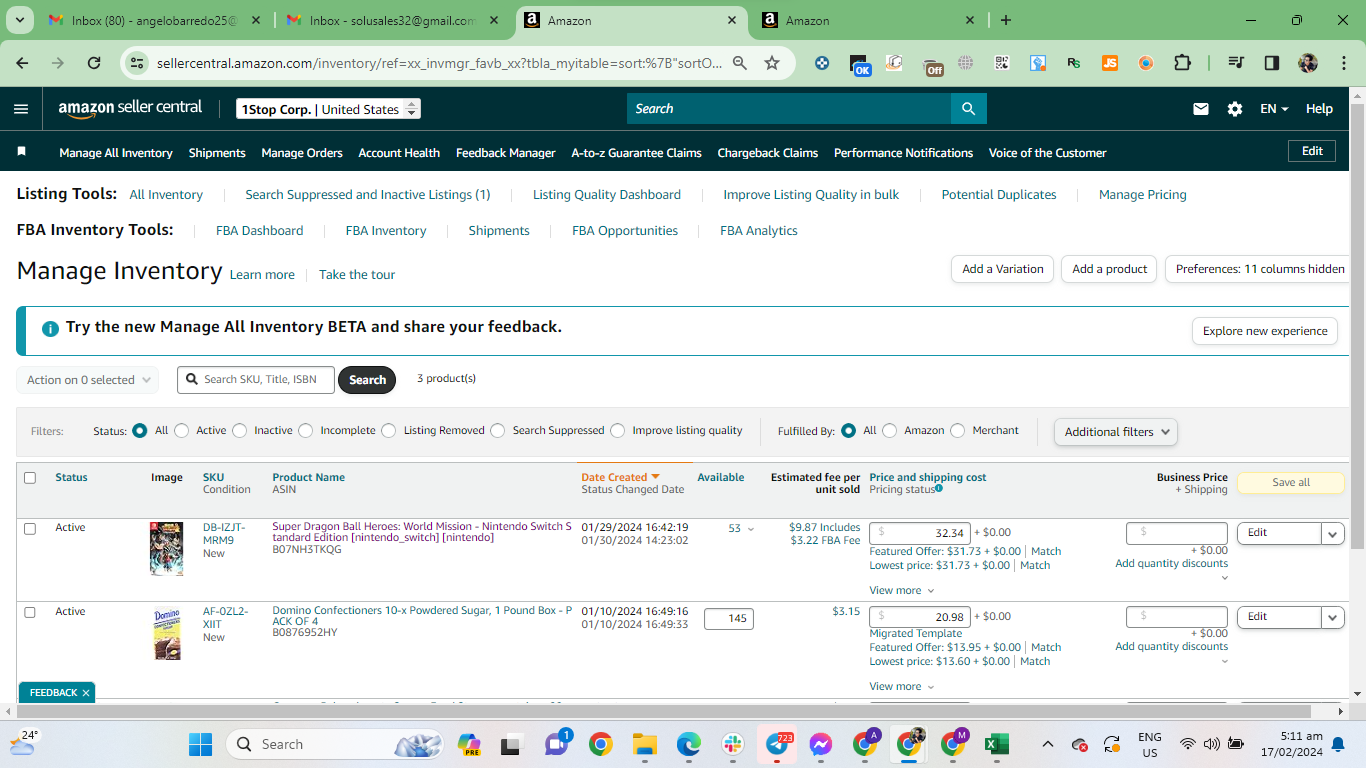The width and height of the screenshot is (1366, 768).
Task: Open the Windows Start menu
Action: [201, 744]
